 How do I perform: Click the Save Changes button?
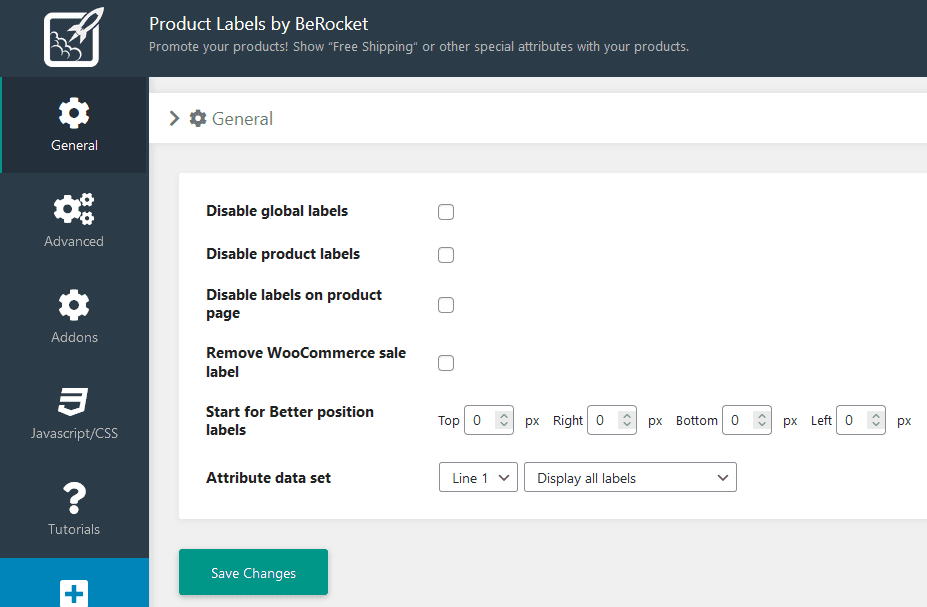[x=254, y=572]
